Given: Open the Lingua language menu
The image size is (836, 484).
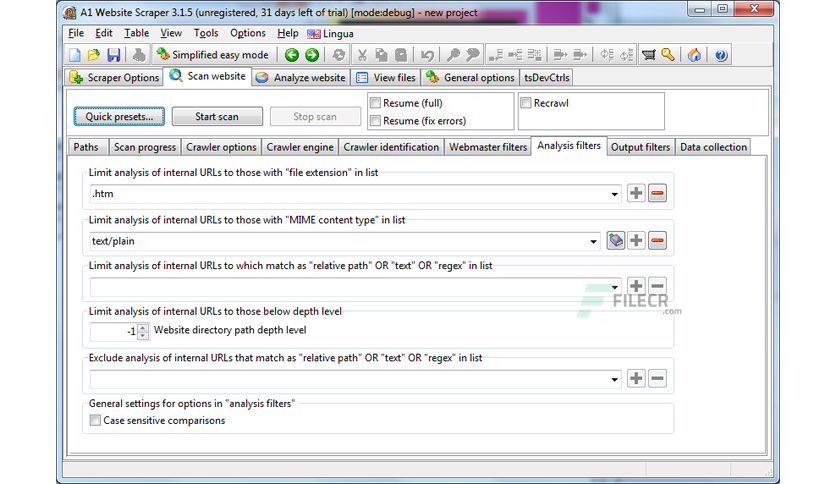Looking at the screenshot, I should (331, 34).
